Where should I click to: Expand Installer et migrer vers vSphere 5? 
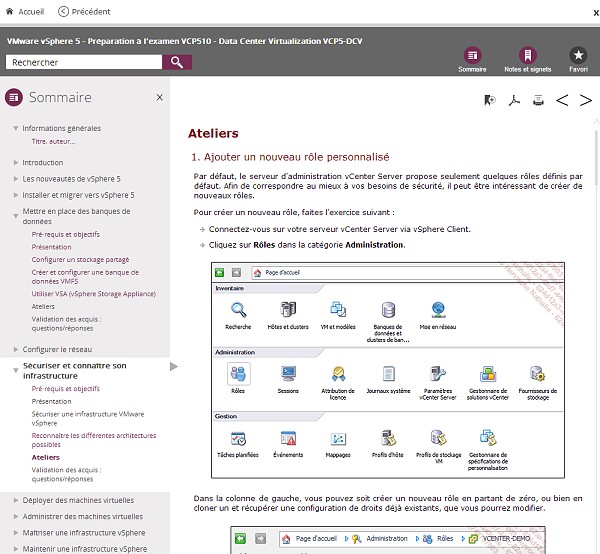tap(16, 195)
